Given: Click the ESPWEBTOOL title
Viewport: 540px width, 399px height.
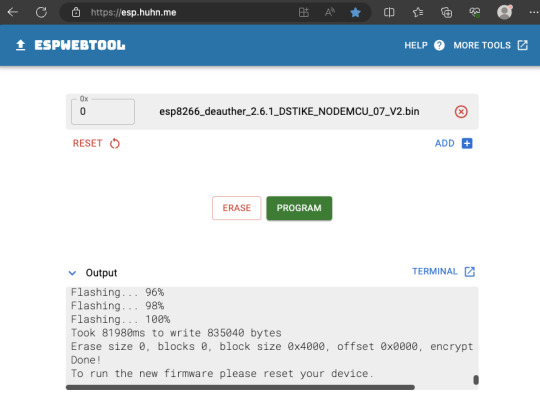Looking at the screenshot, I should click(80, 45).
